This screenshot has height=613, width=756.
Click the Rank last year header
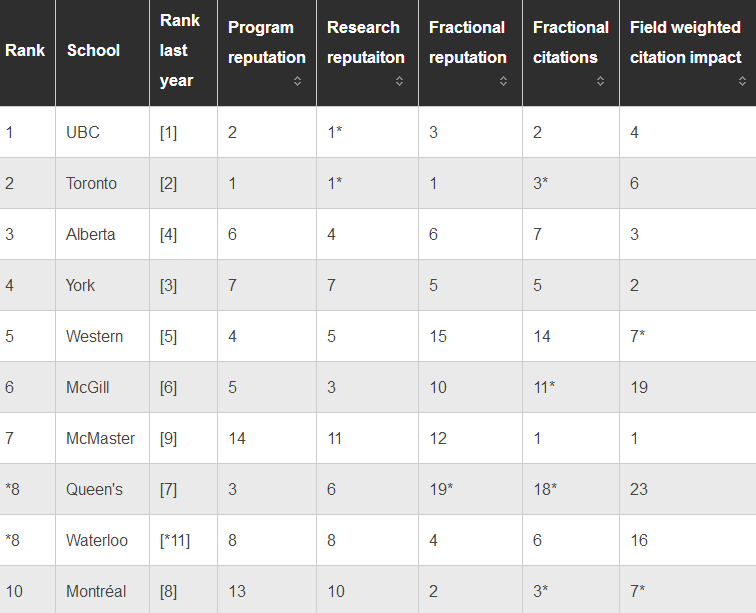(x=179, y=50)
